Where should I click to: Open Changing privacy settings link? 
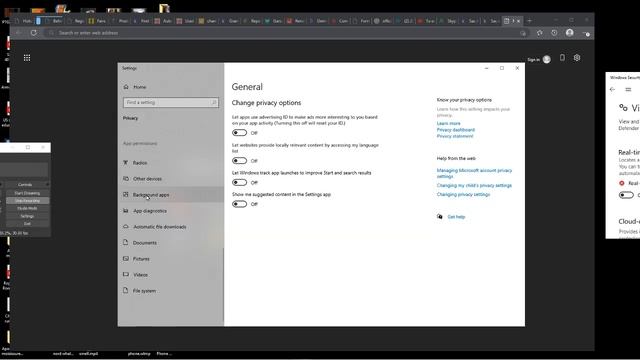click(463, 194)
